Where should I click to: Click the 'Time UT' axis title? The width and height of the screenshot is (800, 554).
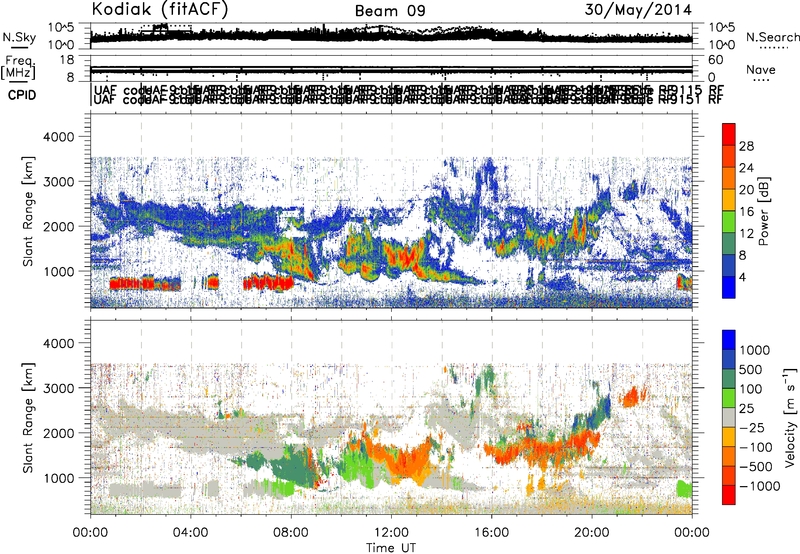[391, 548]
